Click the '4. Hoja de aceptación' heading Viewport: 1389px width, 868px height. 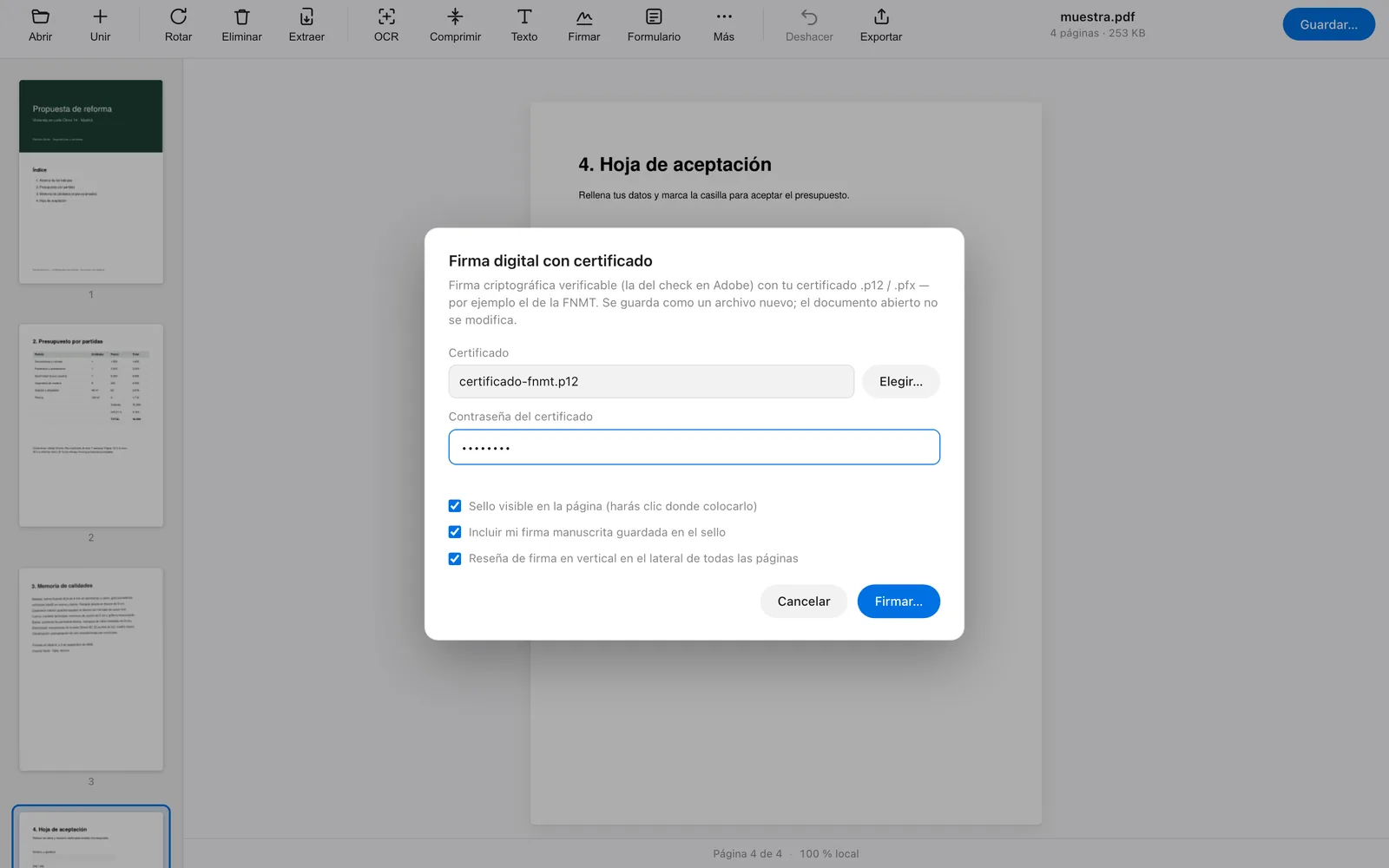point(675,165)
